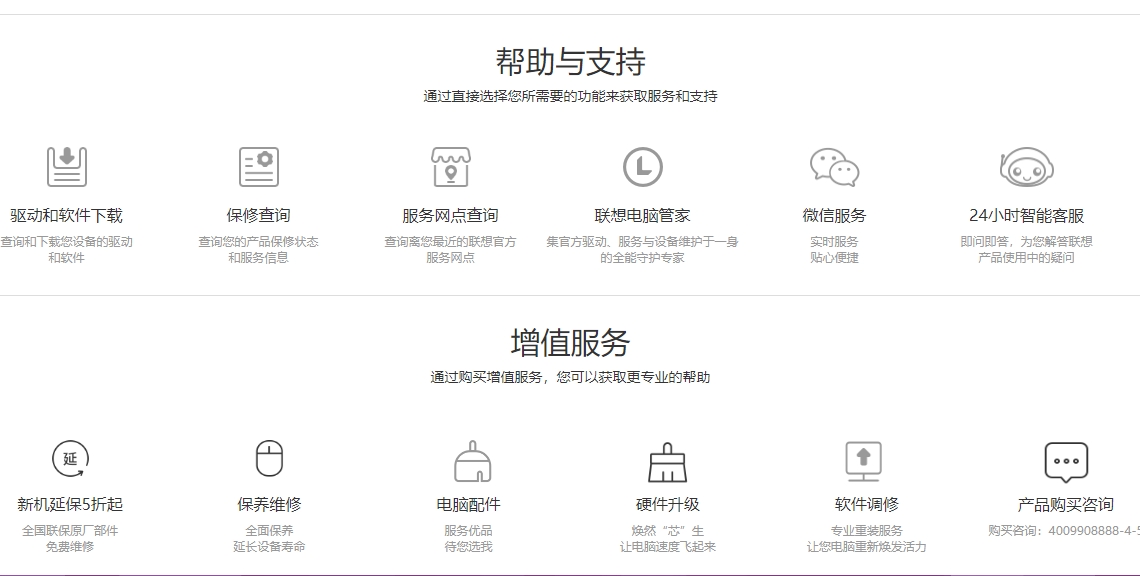This screenshot has height=576, width=1140.
Task: Select the 延 extended warranty circle icon
Action: (71, 459)
